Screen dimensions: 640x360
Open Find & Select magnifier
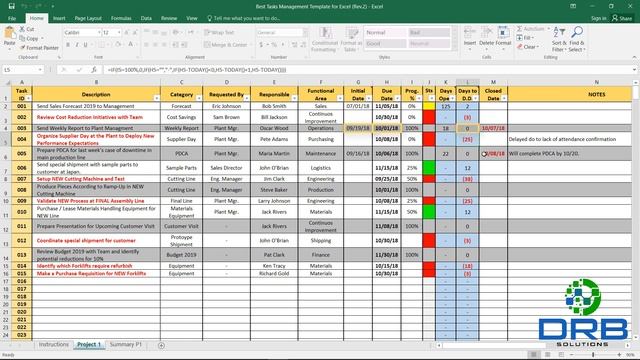point(577,39)
